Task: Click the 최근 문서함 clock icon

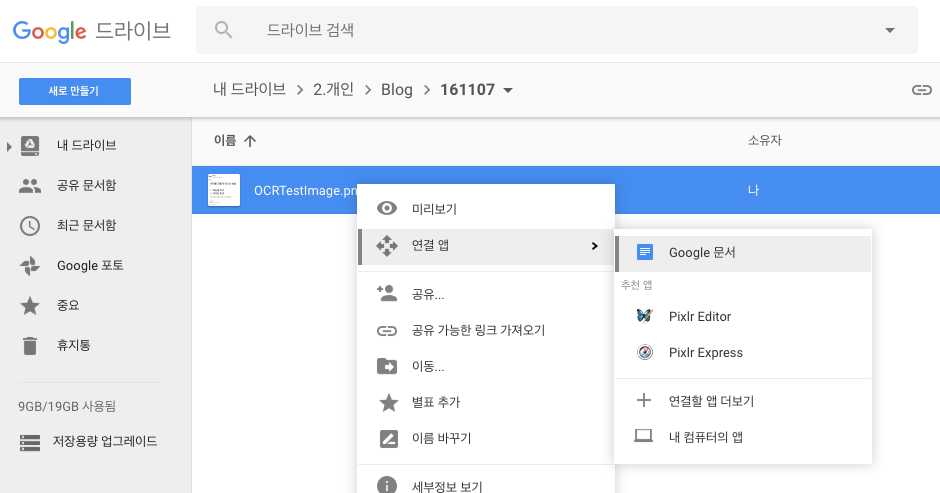Action: (x=30, y=226)
